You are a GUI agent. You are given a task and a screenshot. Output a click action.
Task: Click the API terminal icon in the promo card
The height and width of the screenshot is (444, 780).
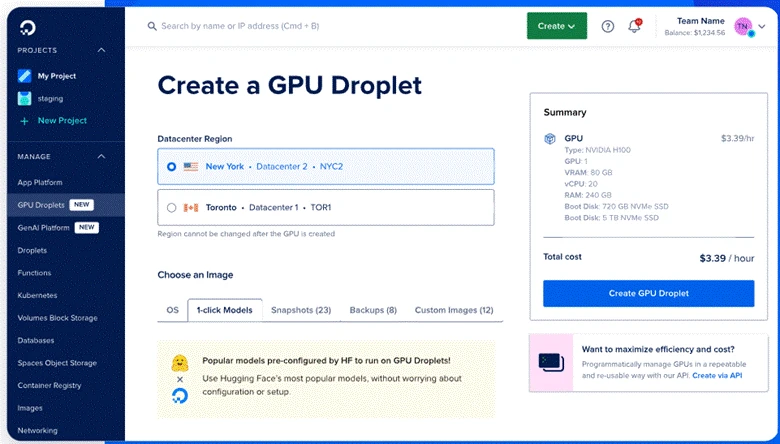click(x=551, y=362)
